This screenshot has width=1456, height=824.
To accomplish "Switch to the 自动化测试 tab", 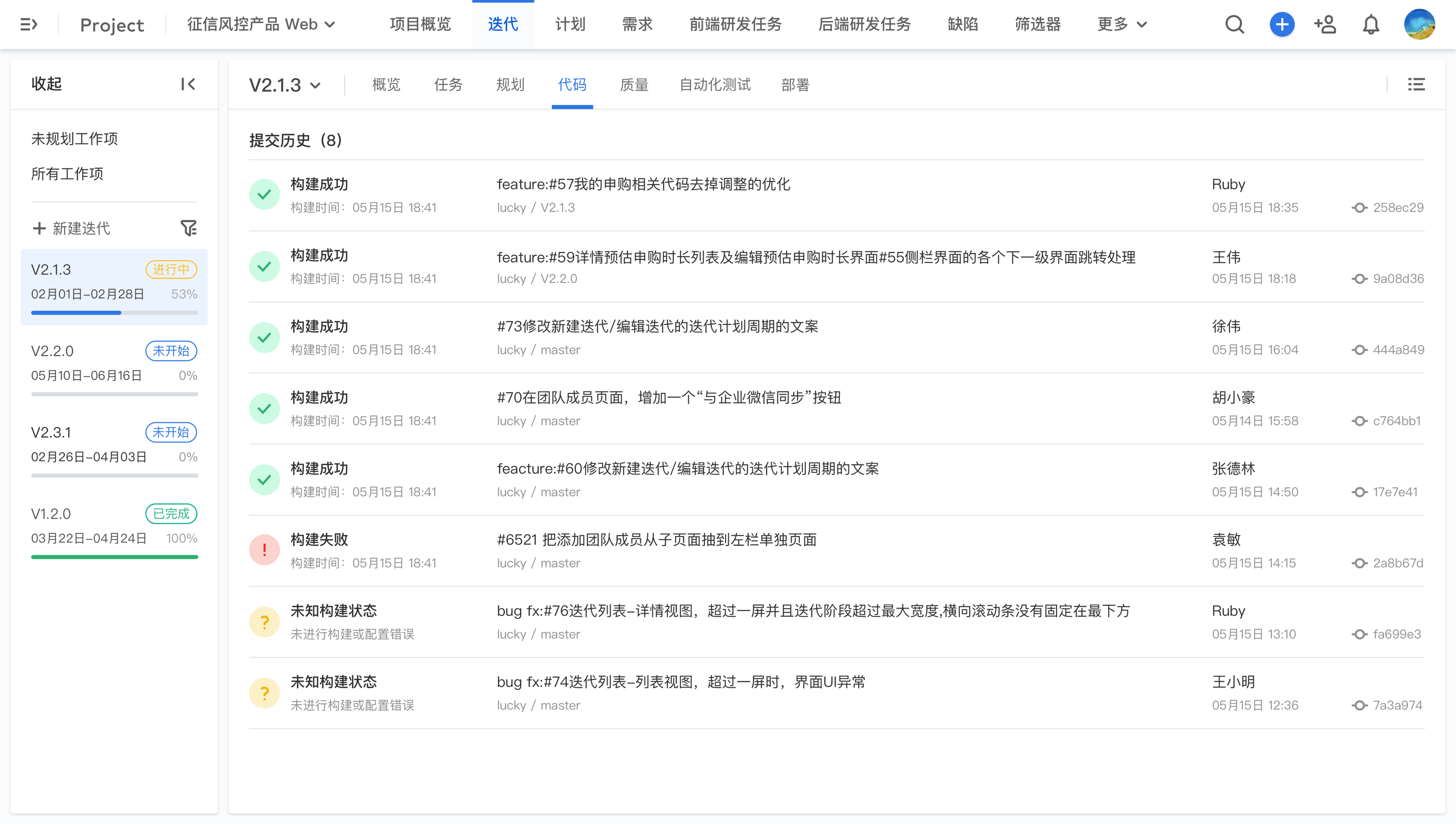I will pyautogui.click(x=715, y=85).
